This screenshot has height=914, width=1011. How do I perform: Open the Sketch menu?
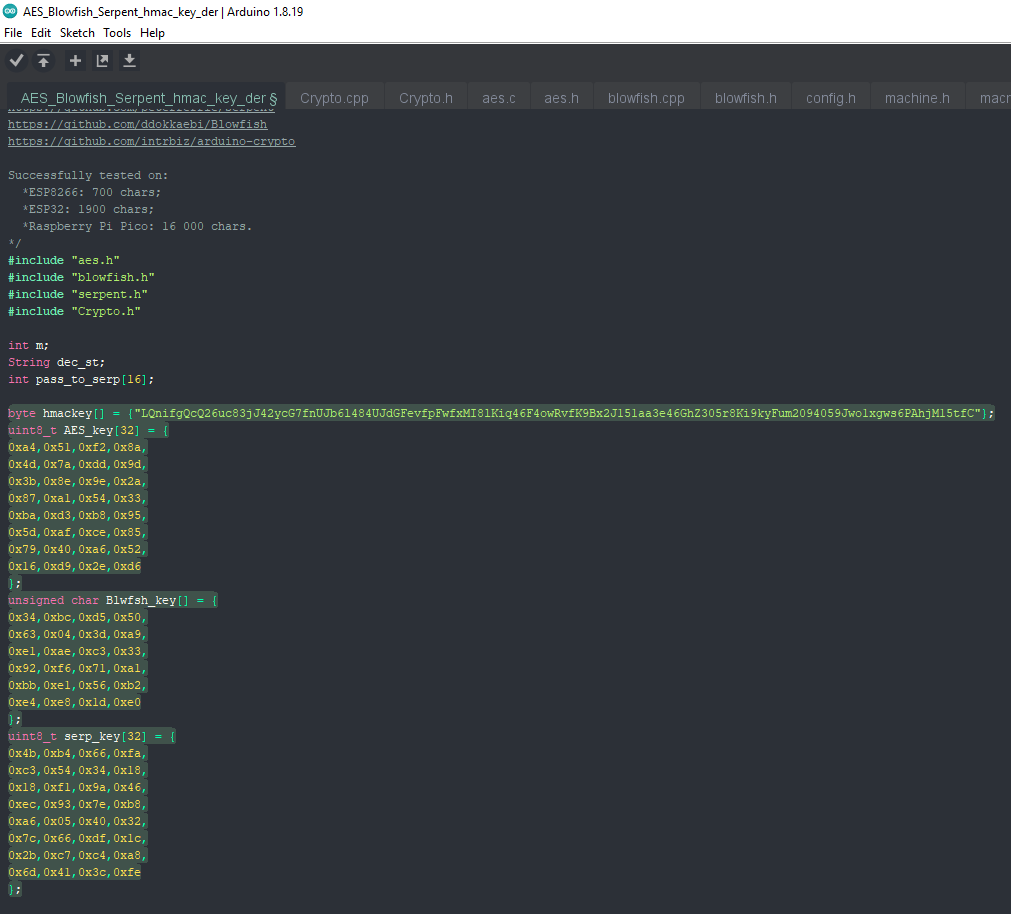coord(77,33)
